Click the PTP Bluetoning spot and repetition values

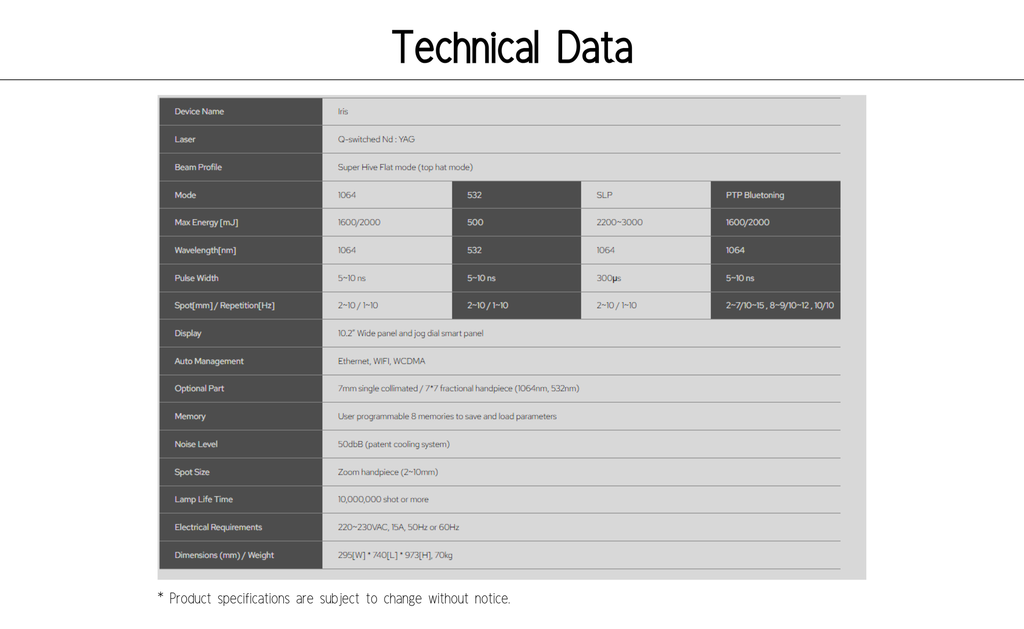point(779,305)
